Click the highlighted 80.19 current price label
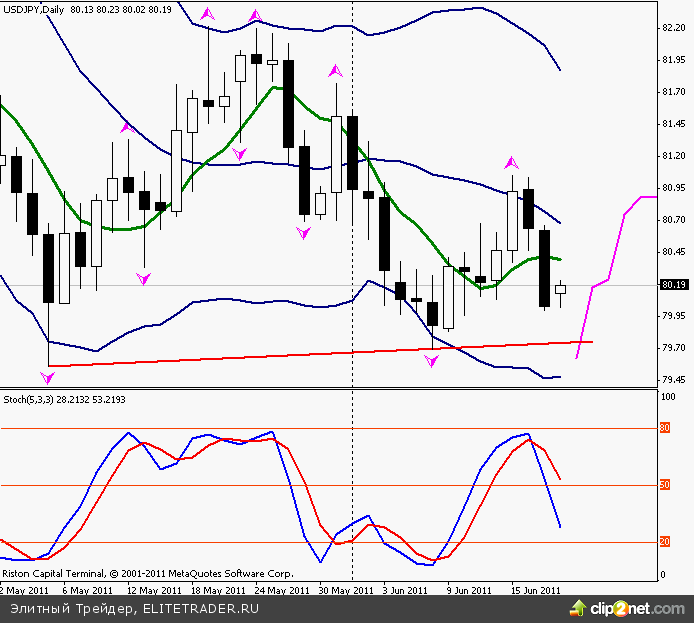The height and width of the screenshot is (623, 694). (x=673, y=285)
